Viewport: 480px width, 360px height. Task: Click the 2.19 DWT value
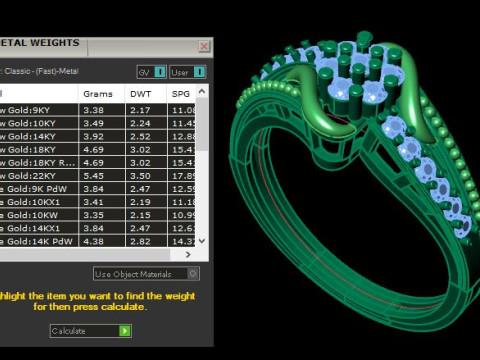140,202
